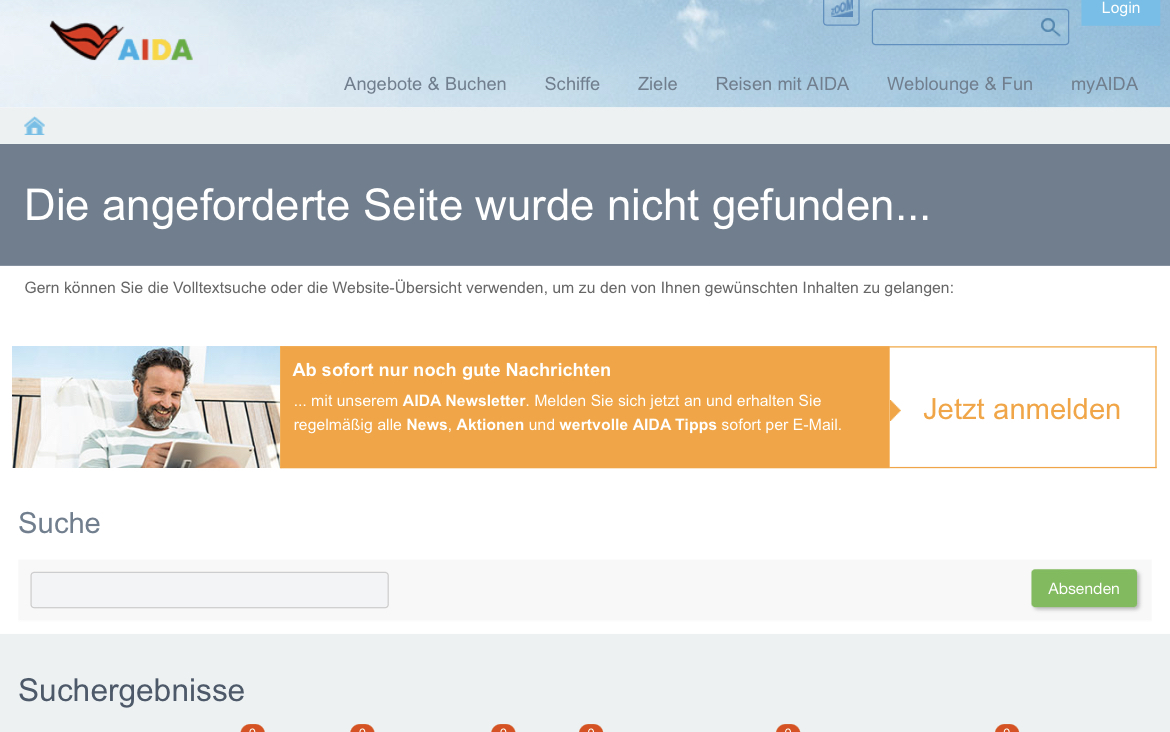The image size is (1170, 732).
Task: Click the rightmost red results count badge
Action: tap(1006, 729)
